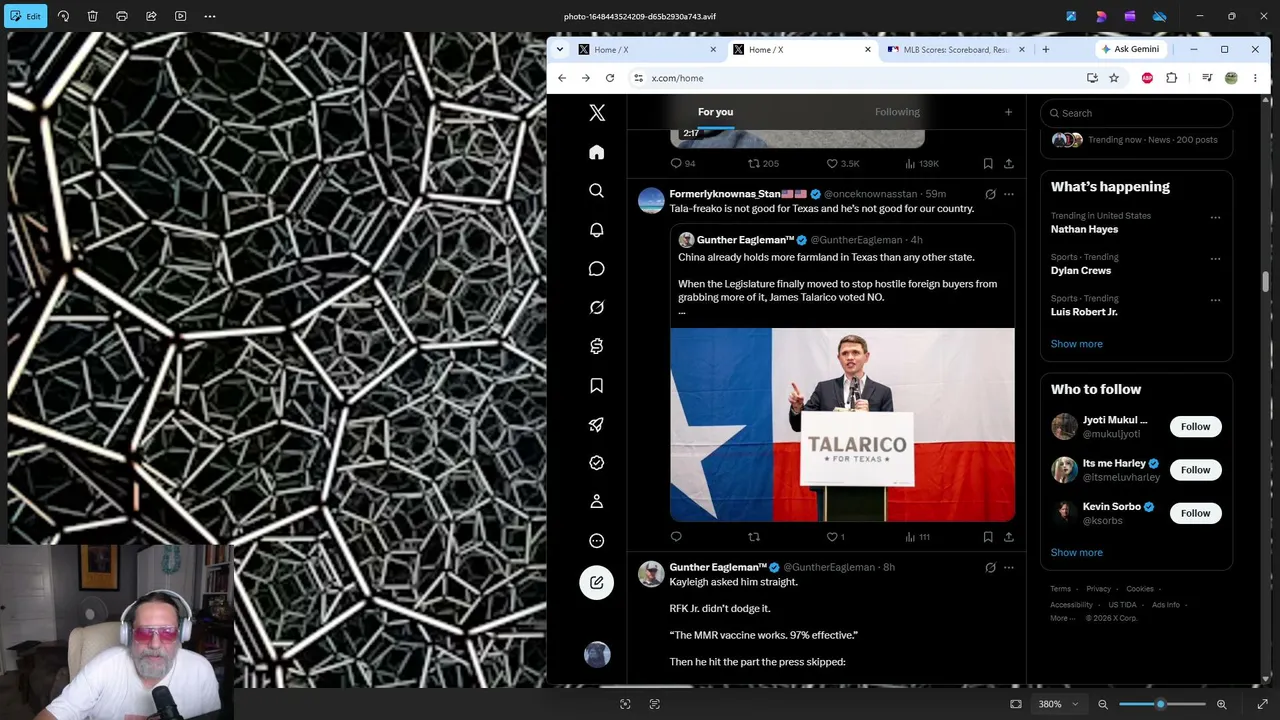The height and width of the screenshot is (720, 1280).
Task: Go to Home in X sidebar
Action: [x=597, y=152]
